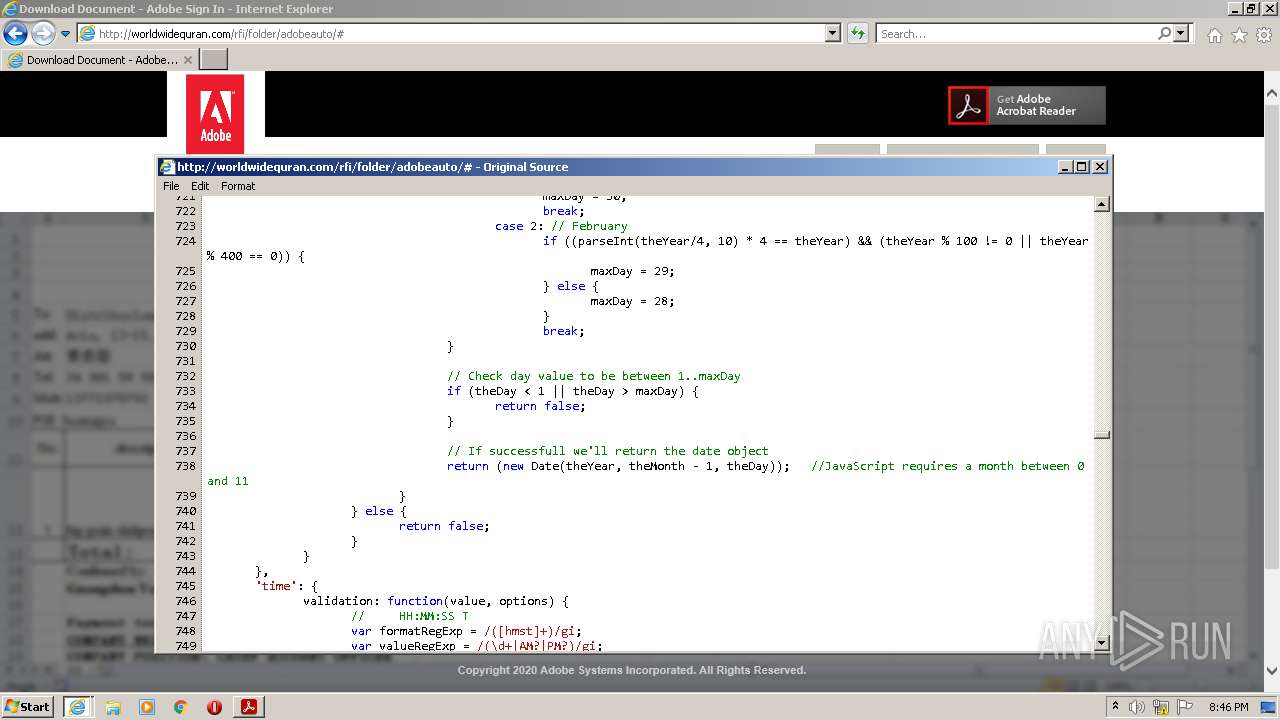Click the '// Check day value' comment

[x=594, y=376]
